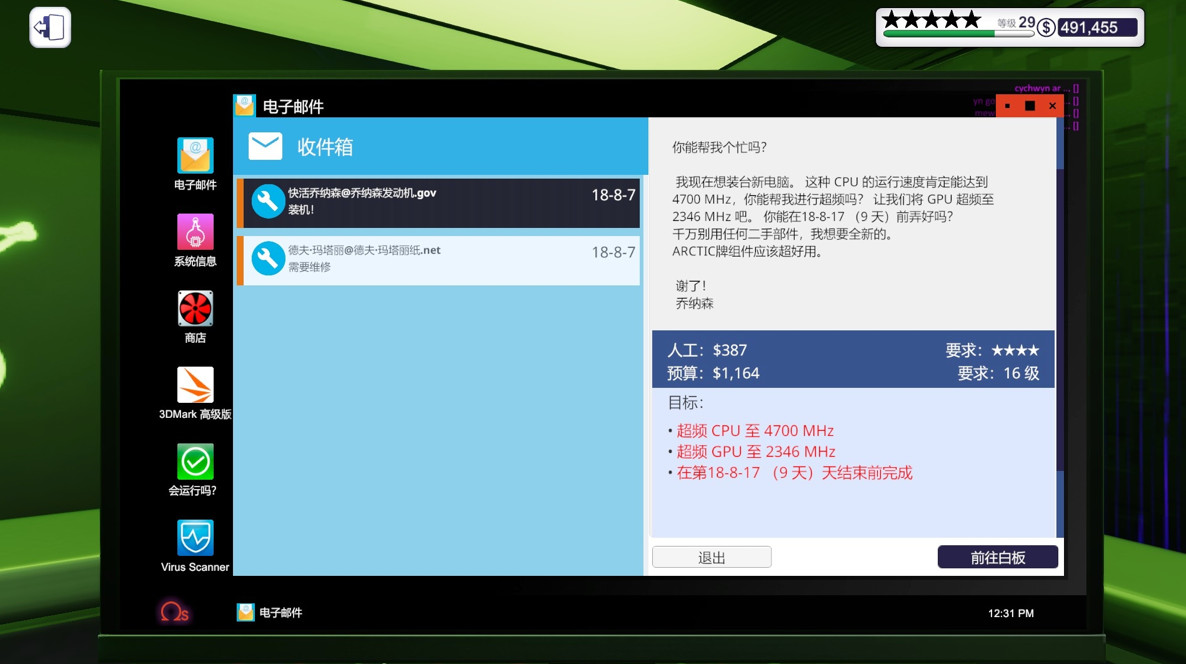Click the wrench icon on Jonathan's email
1186x664 pixels.
267,201
